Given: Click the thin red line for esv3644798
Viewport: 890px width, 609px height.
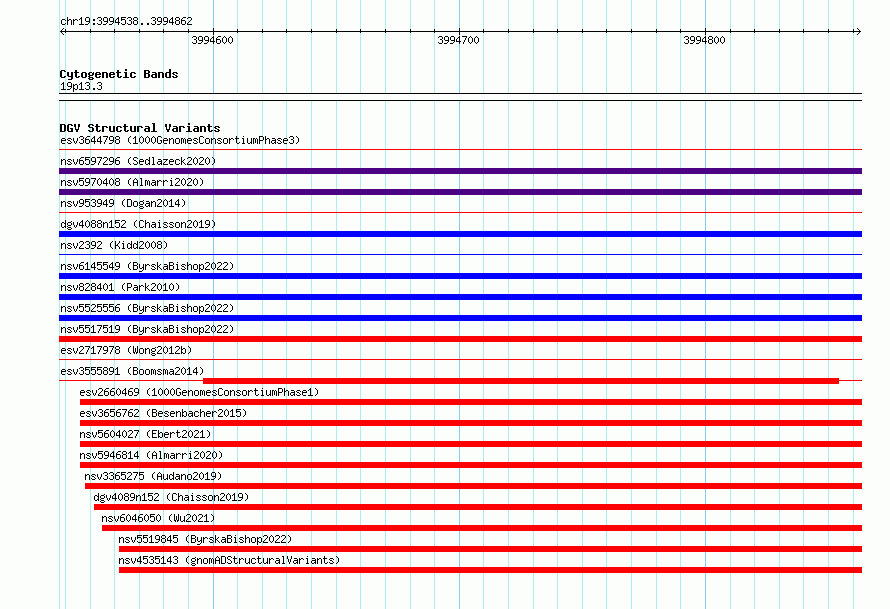Looking at the screenshot, I should click(460, 150).
